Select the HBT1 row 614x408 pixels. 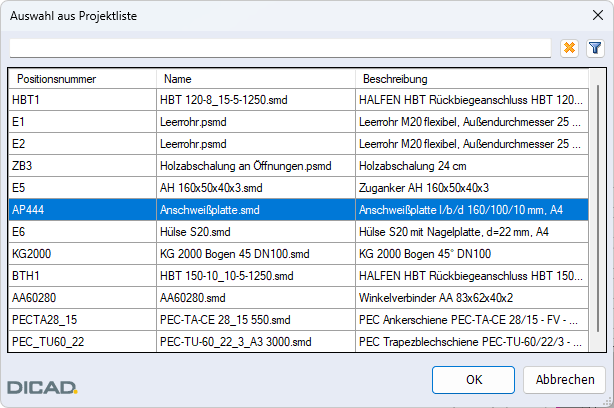coord(298,100)
